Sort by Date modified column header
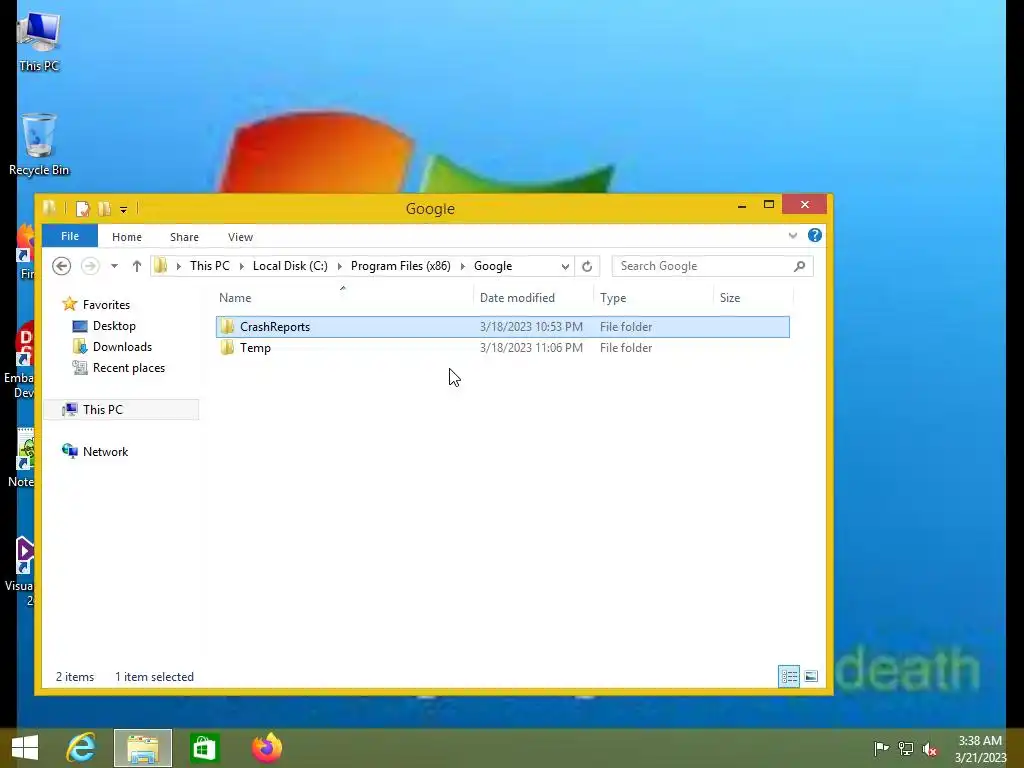Screen dimensions: 1024x768 (x=534, y=298)
